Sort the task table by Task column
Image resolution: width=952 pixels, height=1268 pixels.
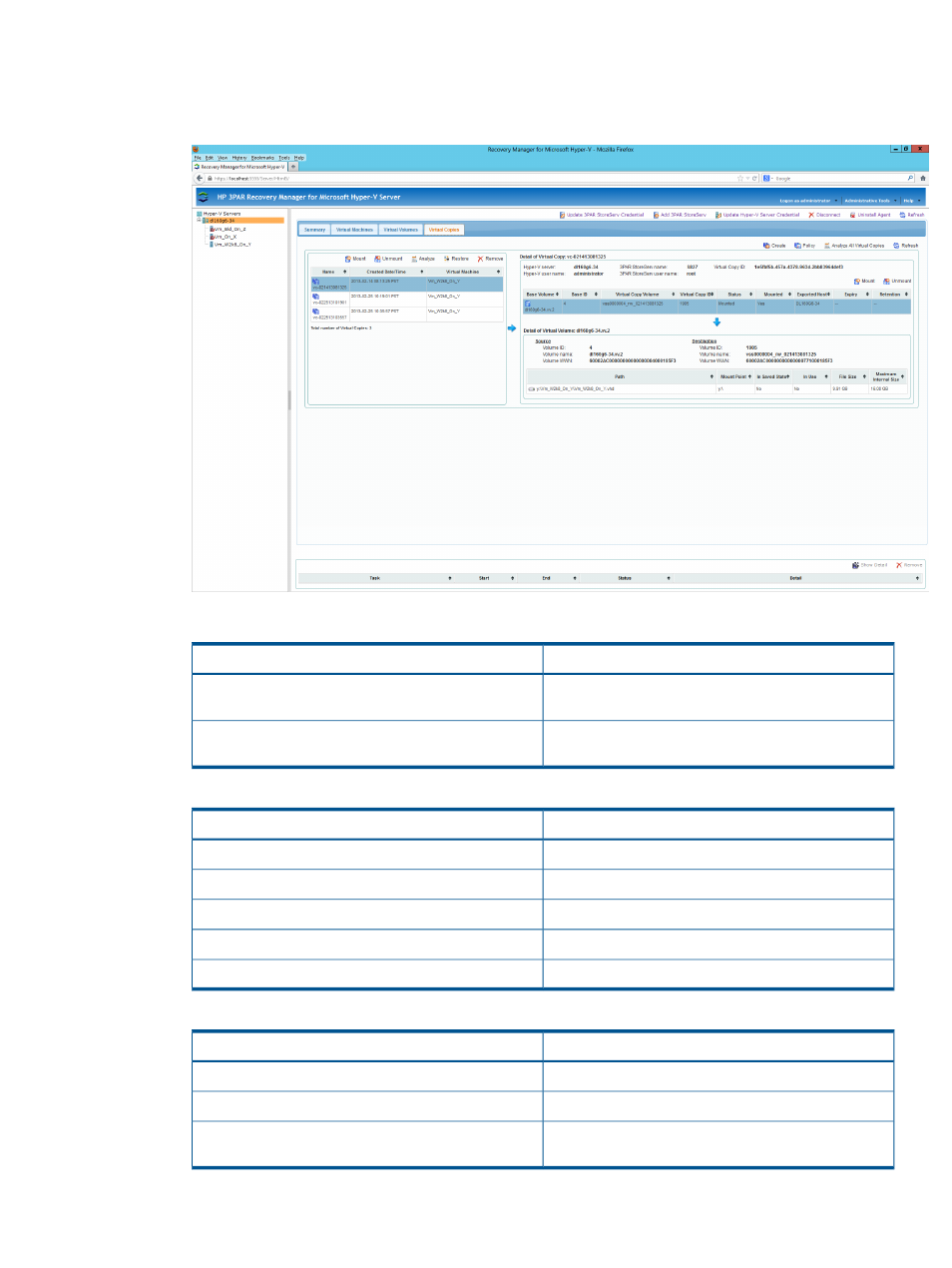coord(376,578)
